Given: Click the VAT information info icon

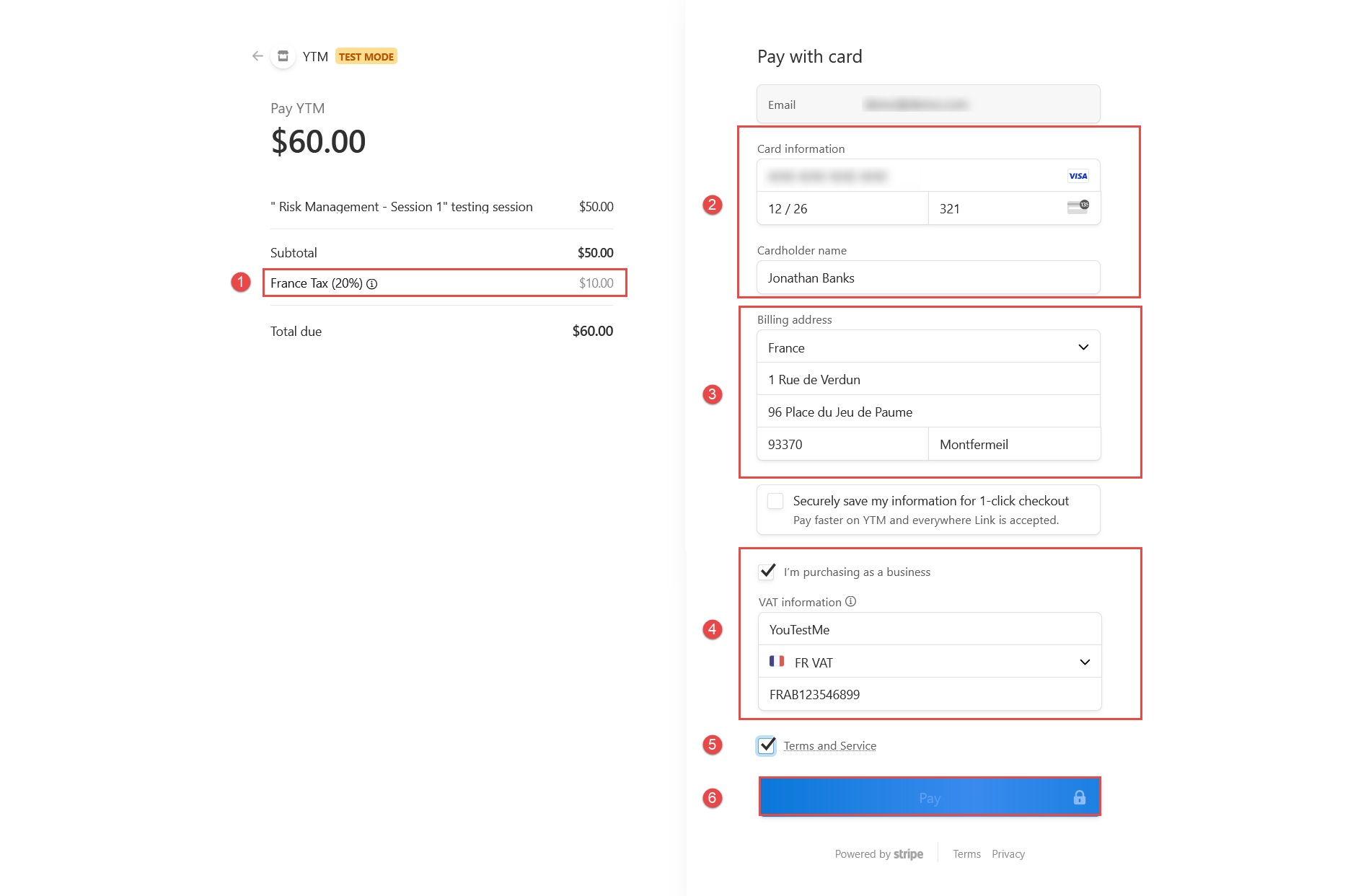Looking at the screenshot, I should coord(851,601).
